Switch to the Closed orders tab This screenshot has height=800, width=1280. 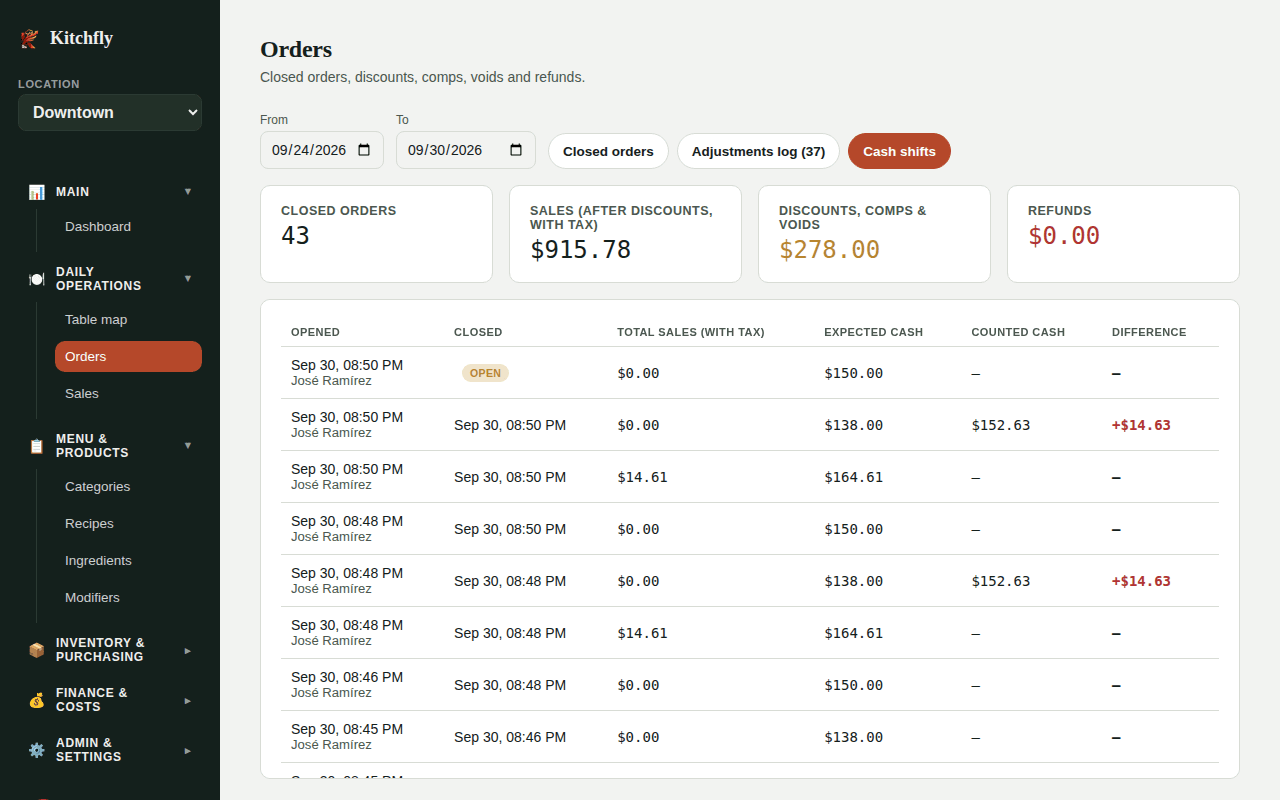tap(608, 151)
